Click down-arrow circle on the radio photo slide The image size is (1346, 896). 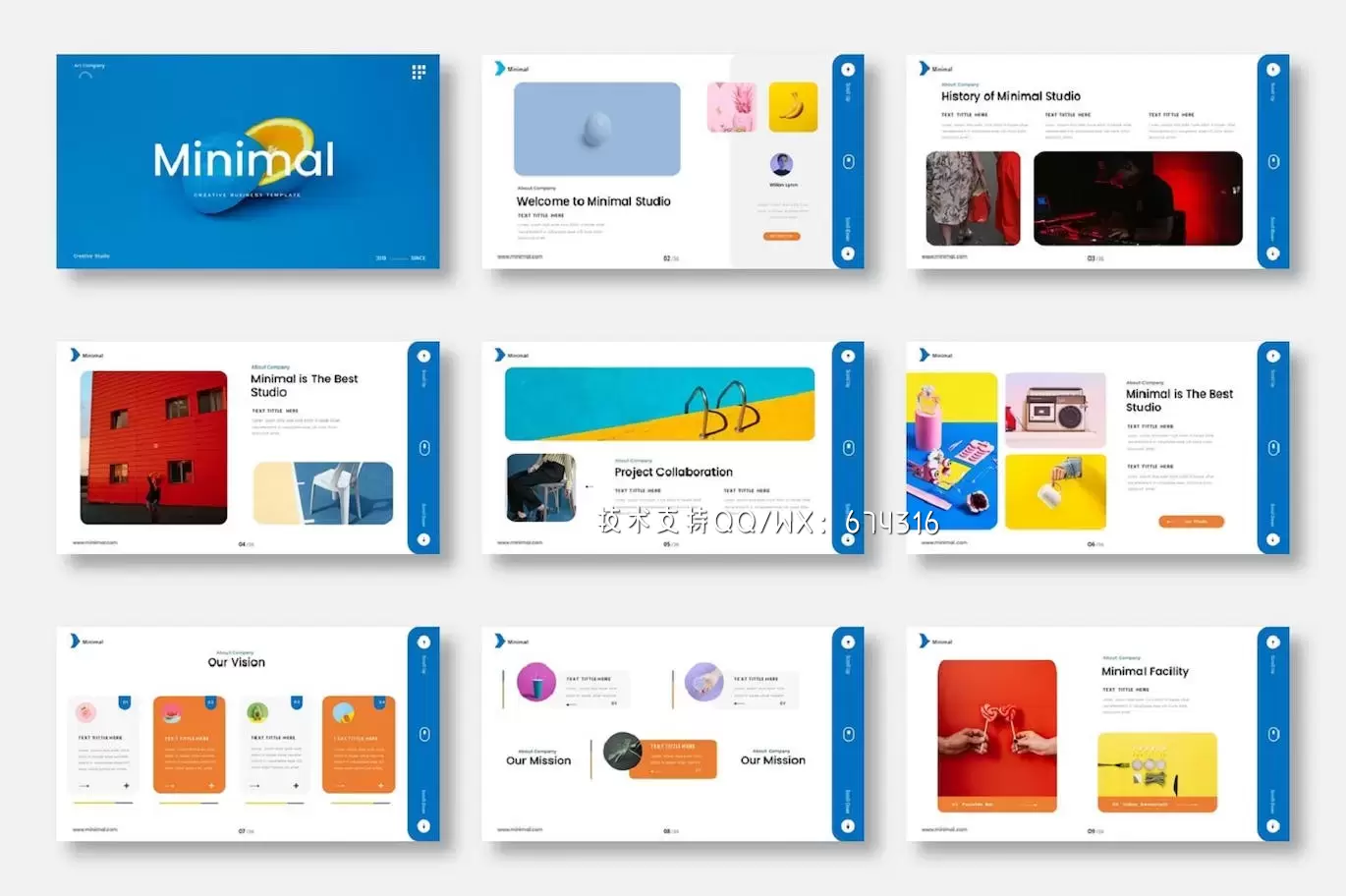click(x=1272, y=539)
